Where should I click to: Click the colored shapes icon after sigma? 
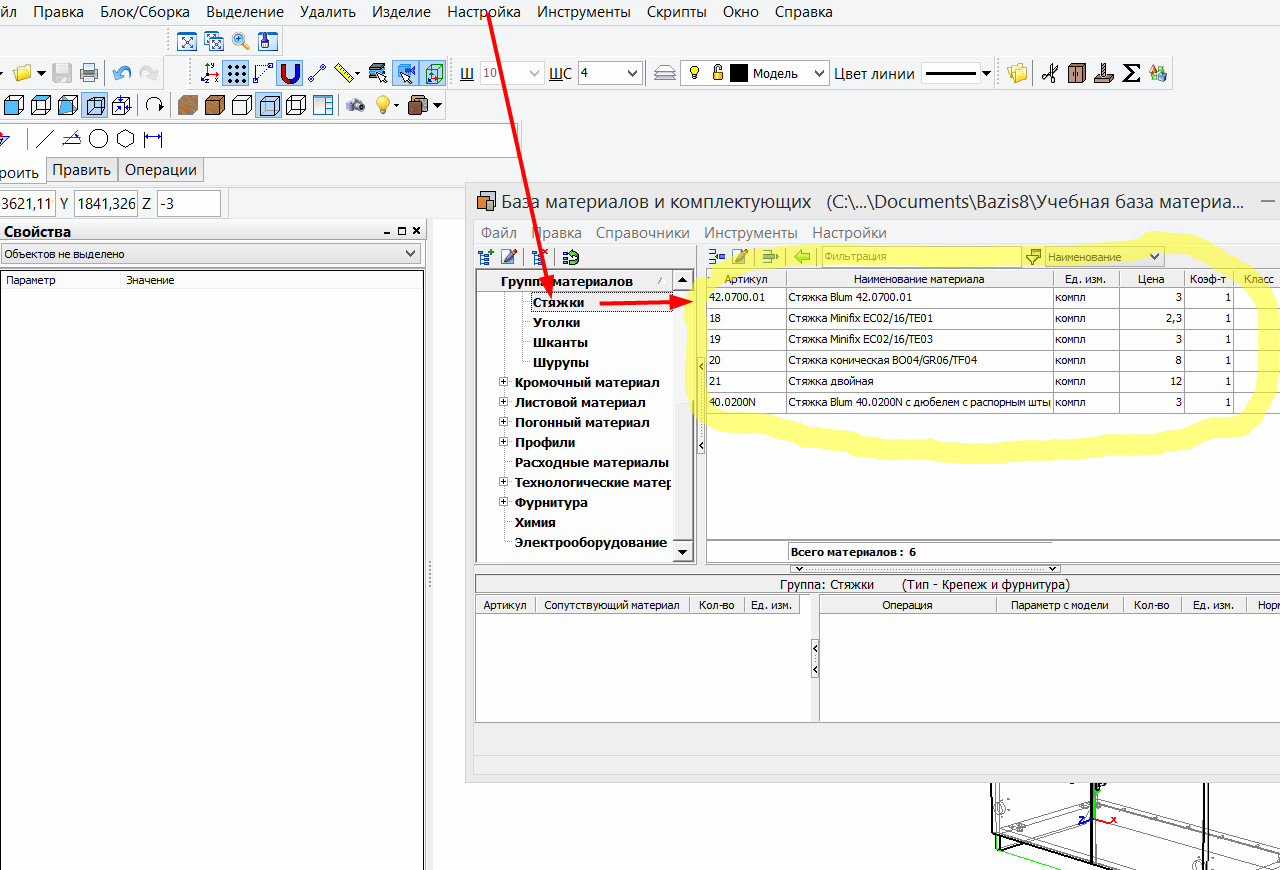pos(1159,73)
